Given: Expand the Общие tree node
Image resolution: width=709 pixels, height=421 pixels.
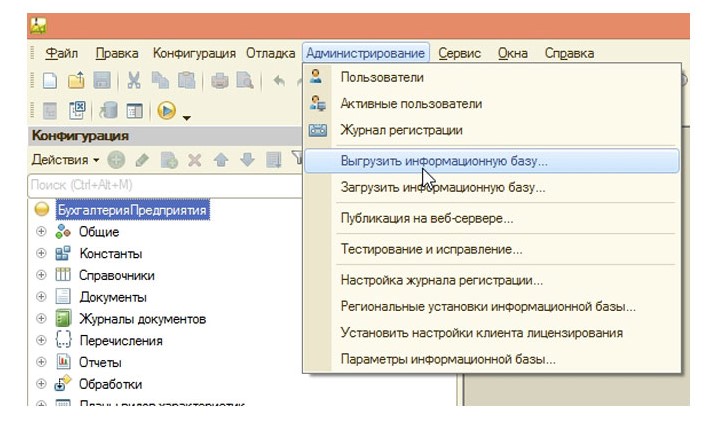Looking at the screenshot, I should coord(41,232).
